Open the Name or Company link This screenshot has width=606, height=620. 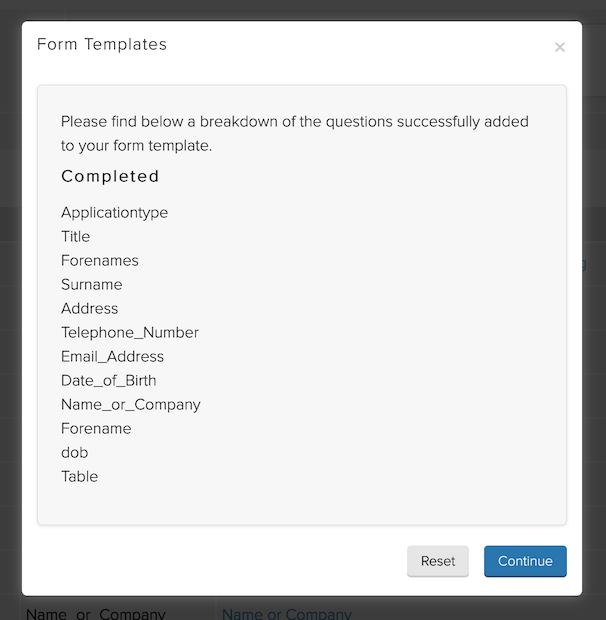click(x=287, y=613)
